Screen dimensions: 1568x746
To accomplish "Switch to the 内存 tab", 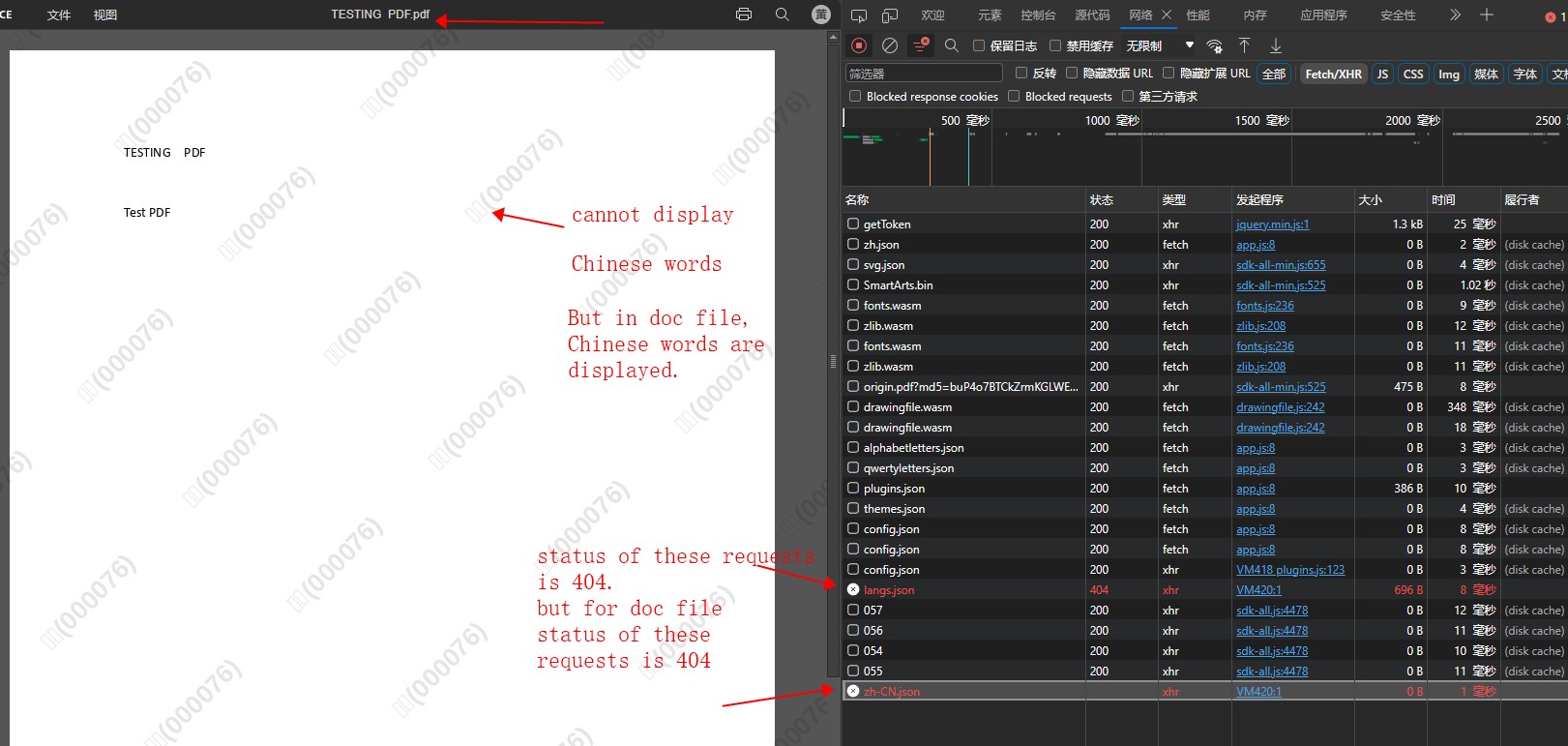I will point(1256,15).
